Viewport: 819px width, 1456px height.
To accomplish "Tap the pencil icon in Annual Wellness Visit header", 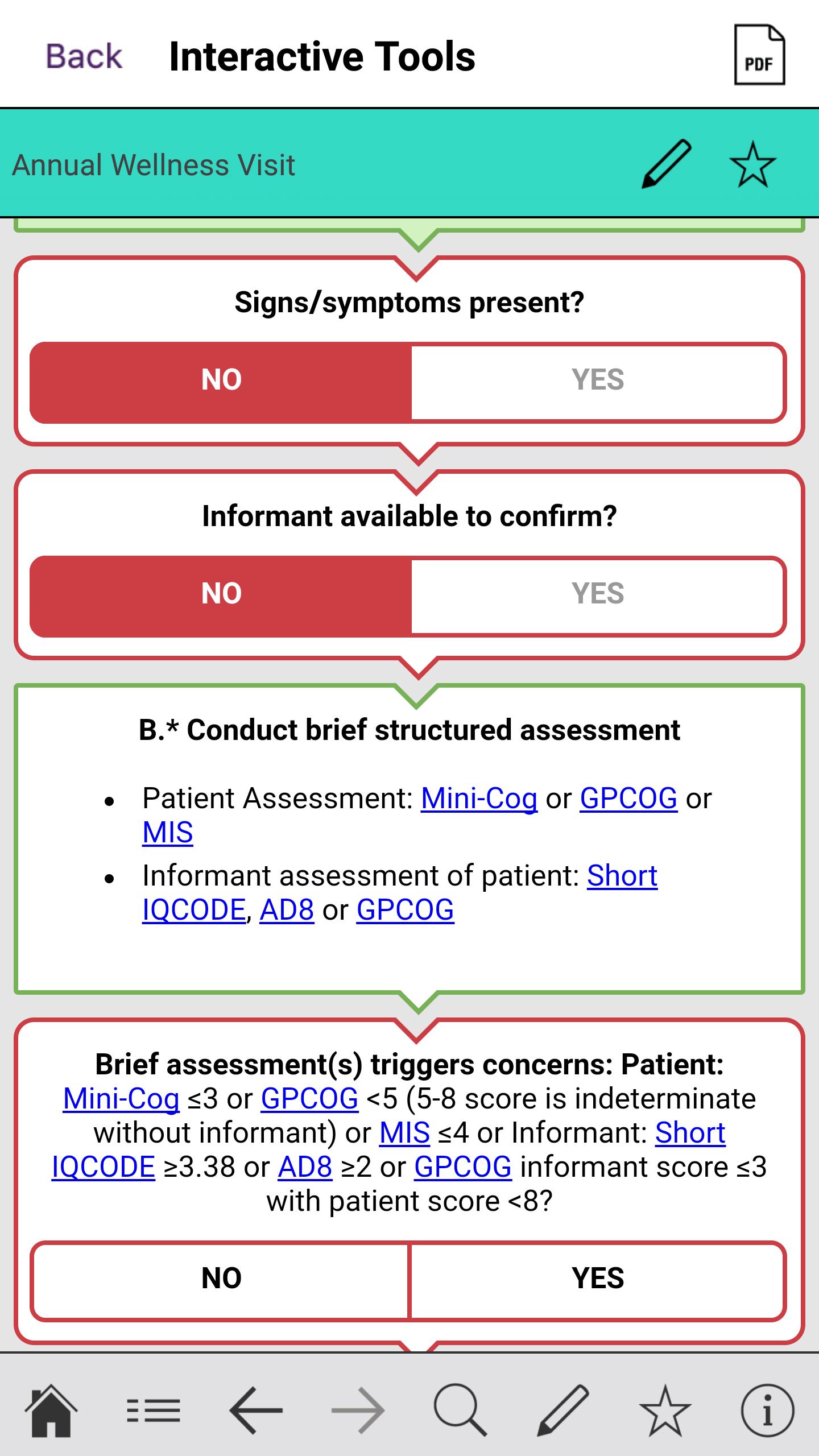I will coord(666,164).
